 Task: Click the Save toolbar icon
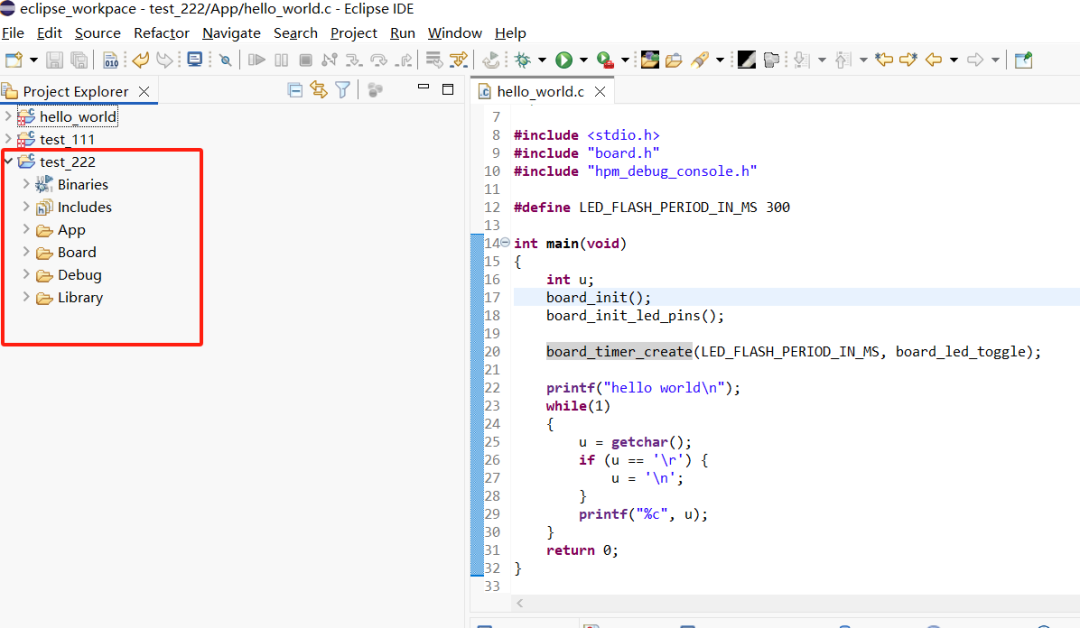coord(54,61)
